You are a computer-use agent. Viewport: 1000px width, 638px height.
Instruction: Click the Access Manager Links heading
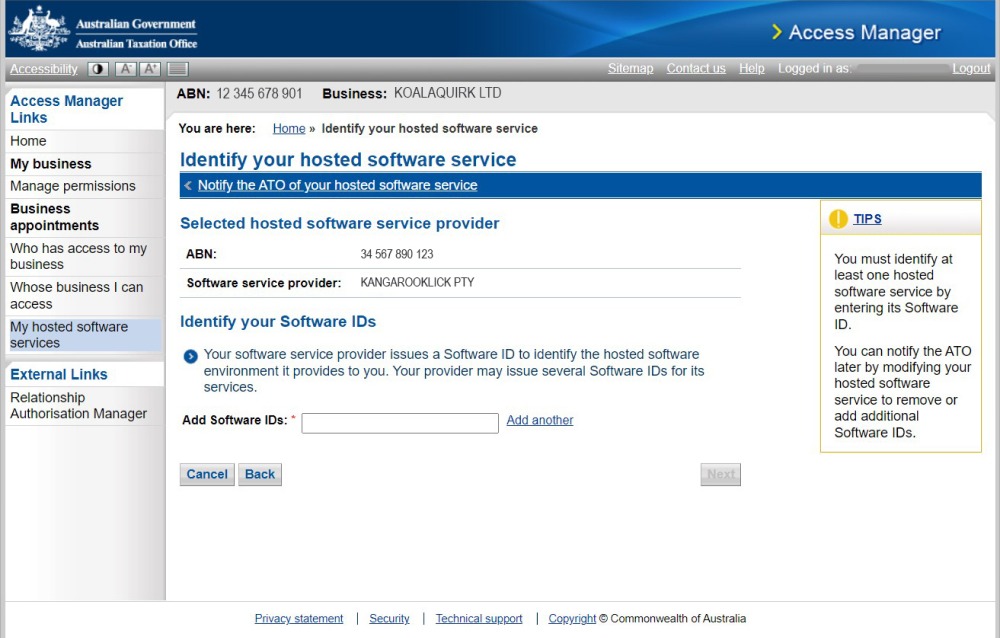[x=66, y=109]
